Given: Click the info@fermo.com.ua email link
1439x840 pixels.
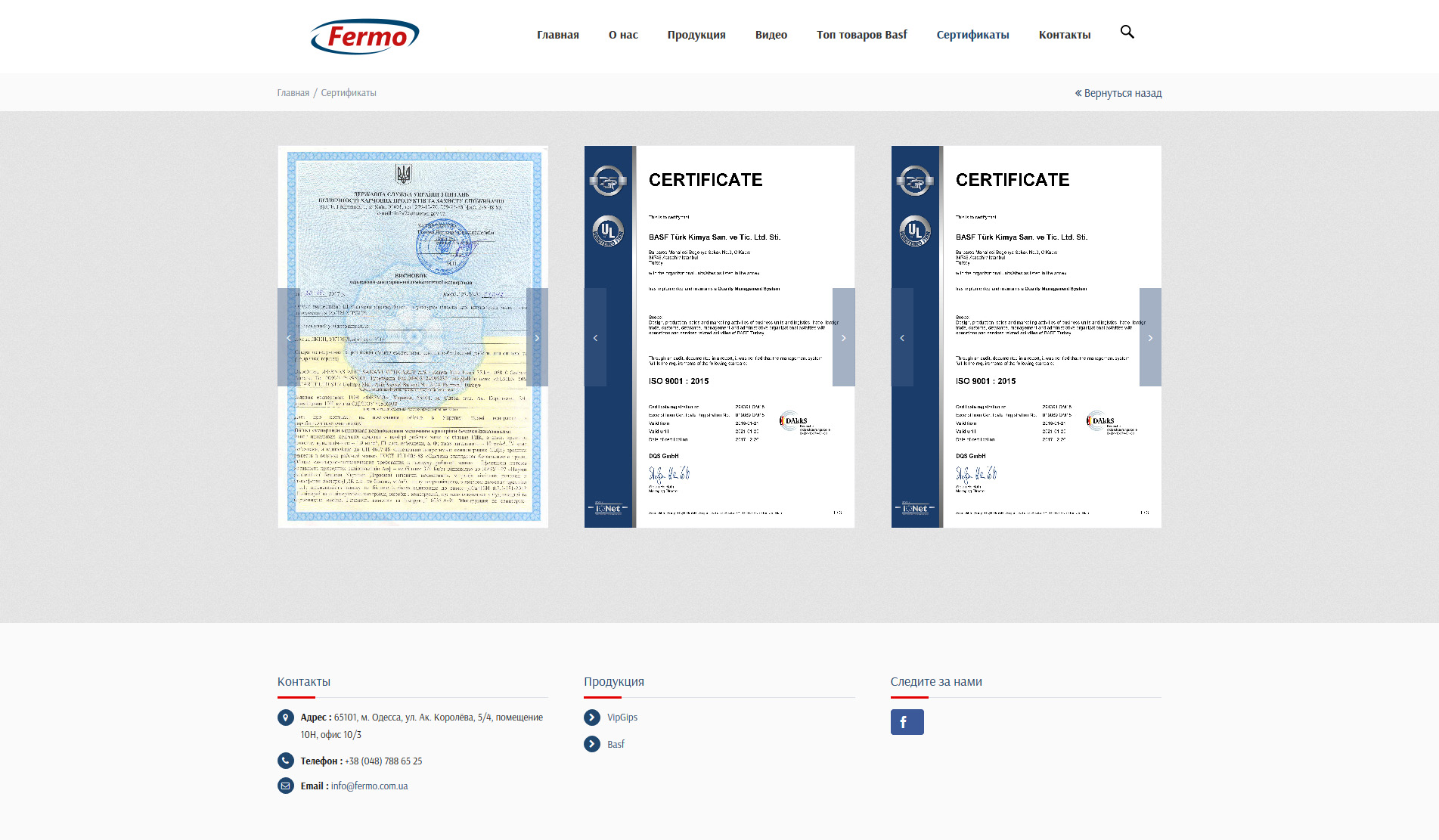Looking at the screenshot, I should click(369, 786).
